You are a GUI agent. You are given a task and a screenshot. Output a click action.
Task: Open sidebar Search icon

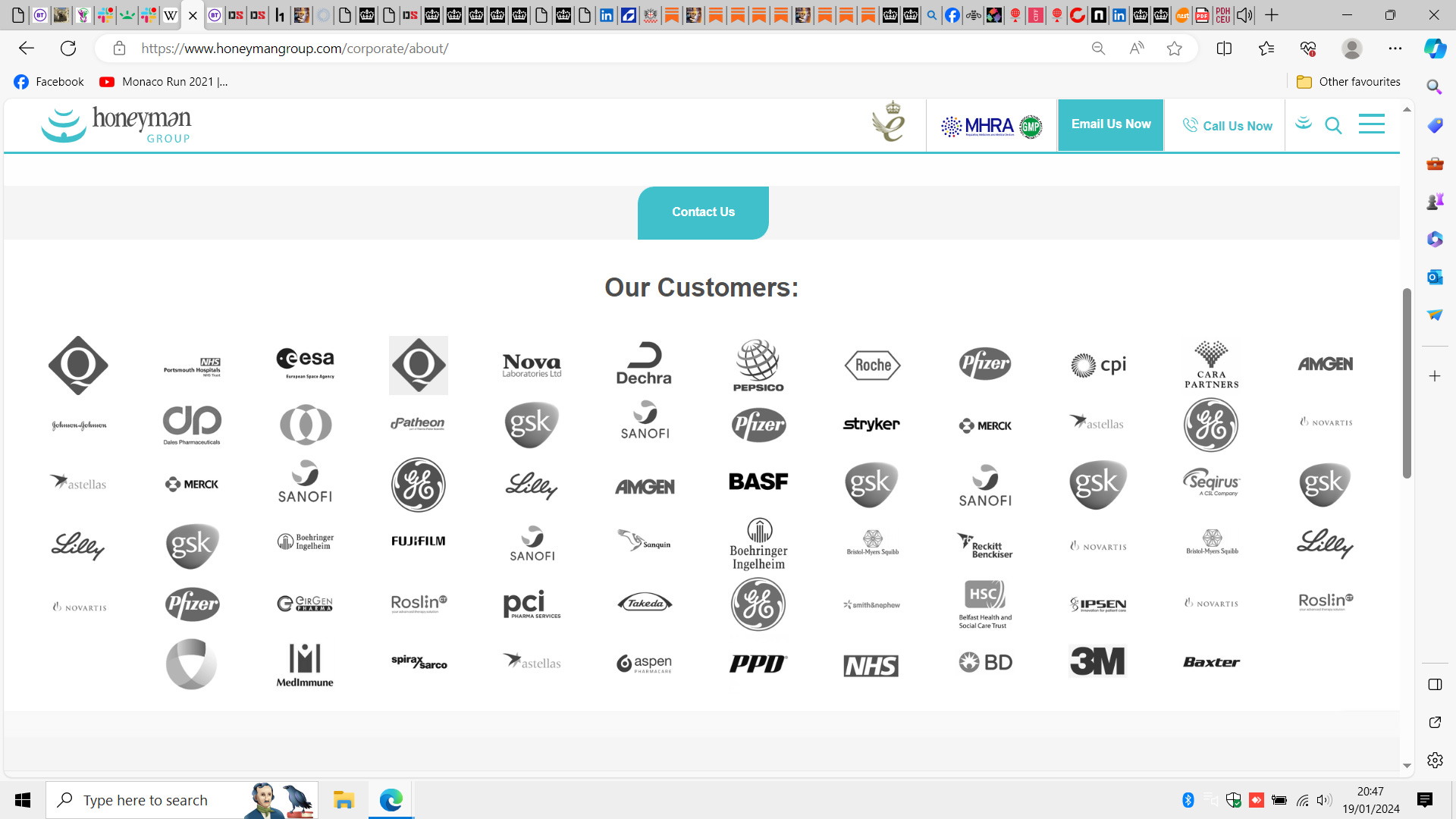click(1434, 87)
